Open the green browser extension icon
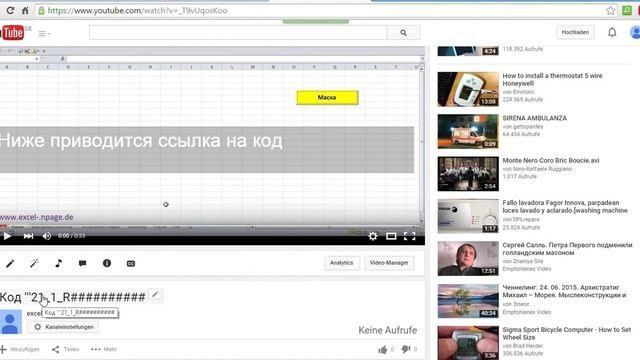Image resolution: width=640 pixels, height=360 pixels. click(627, 11)
